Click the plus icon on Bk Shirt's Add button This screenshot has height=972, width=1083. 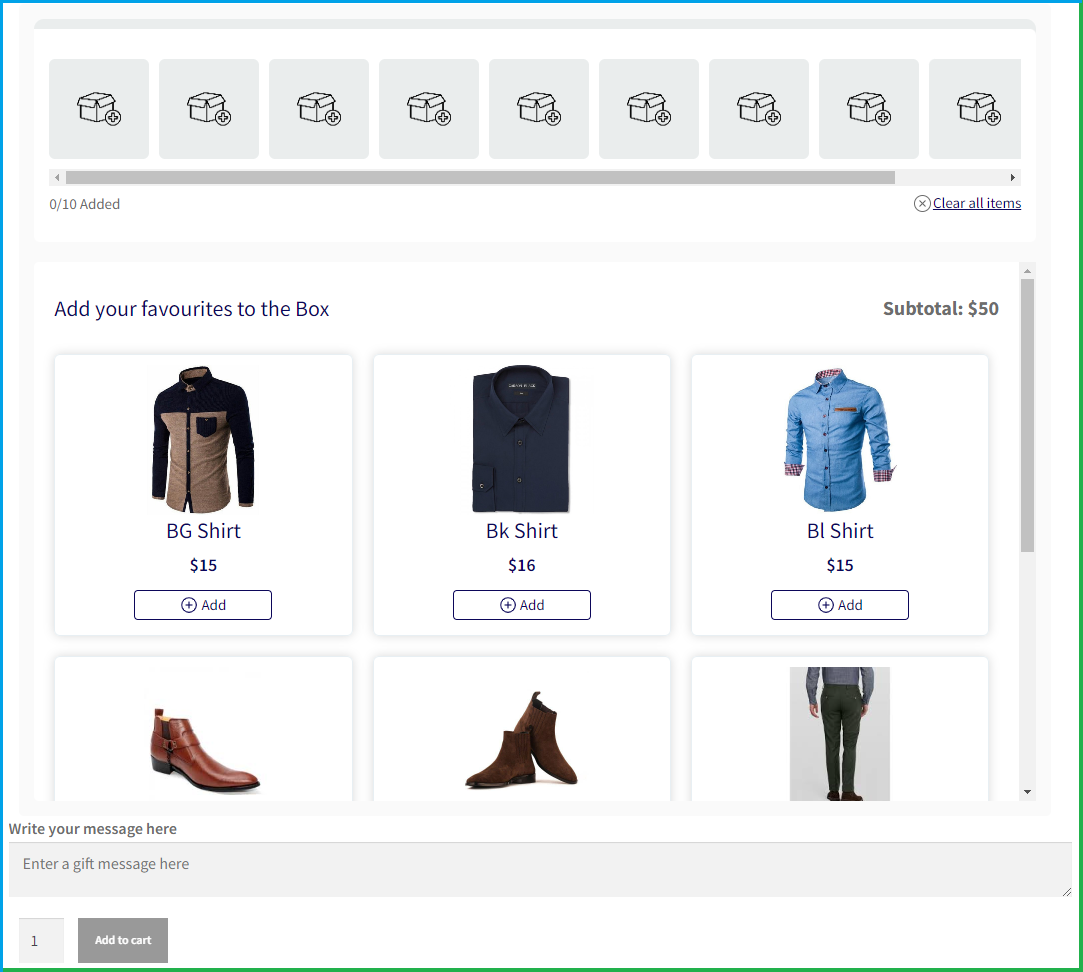[x=506, y=604]
